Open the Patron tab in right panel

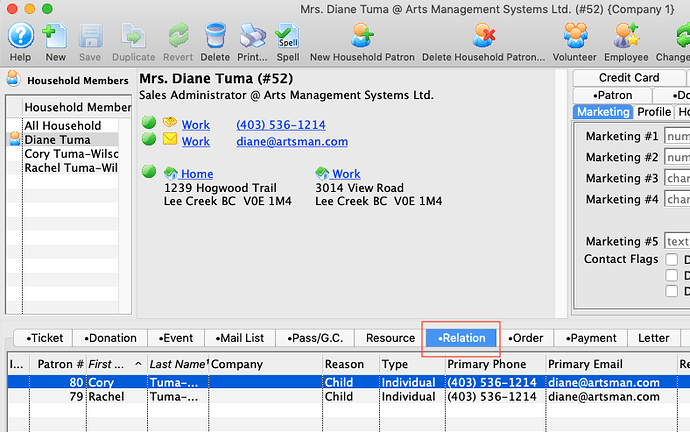point(612,95)
